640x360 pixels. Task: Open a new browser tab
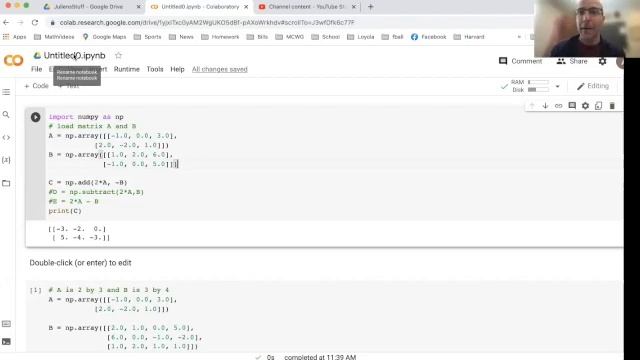tap(370, 7)
